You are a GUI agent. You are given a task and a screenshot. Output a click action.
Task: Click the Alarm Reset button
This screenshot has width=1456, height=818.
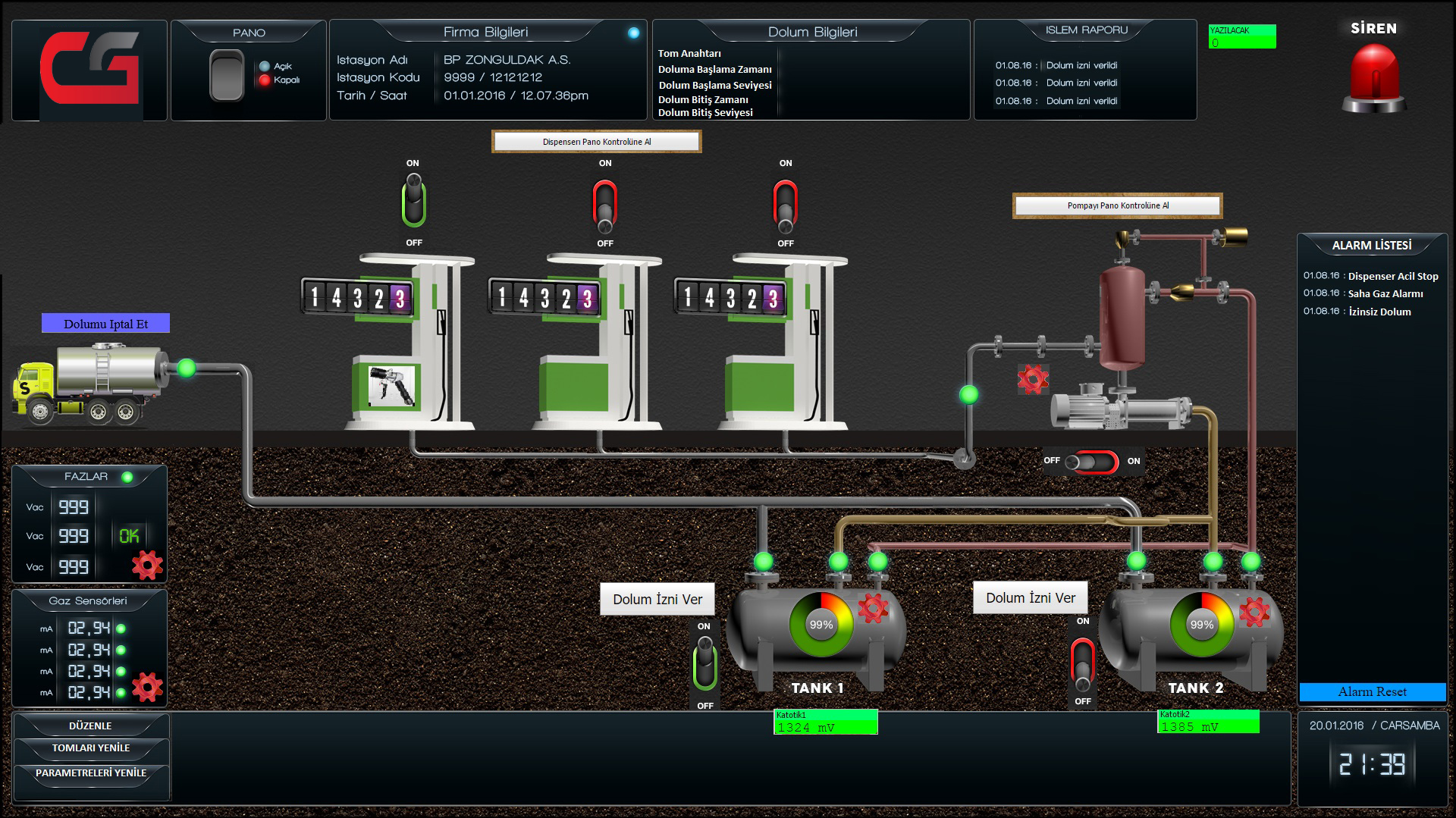[1372, 691]
